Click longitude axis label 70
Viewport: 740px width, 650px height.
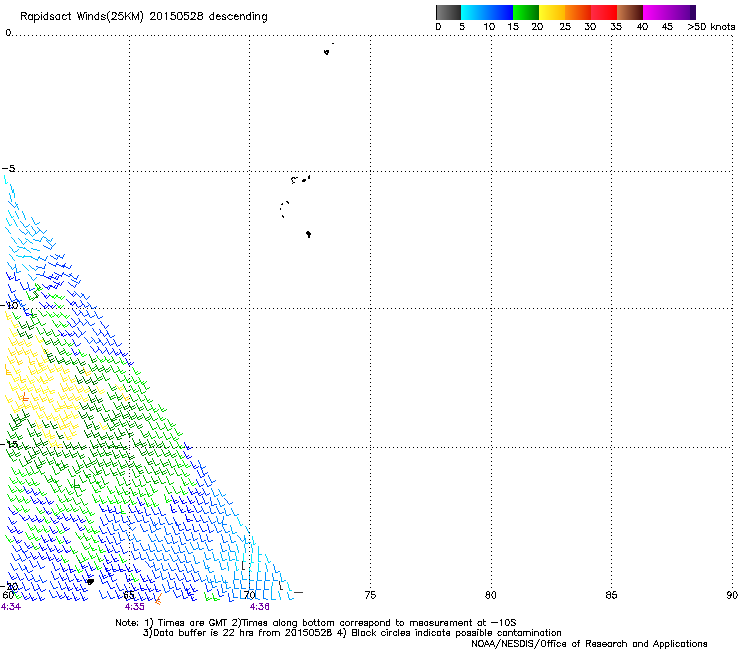tap(250, 595)
